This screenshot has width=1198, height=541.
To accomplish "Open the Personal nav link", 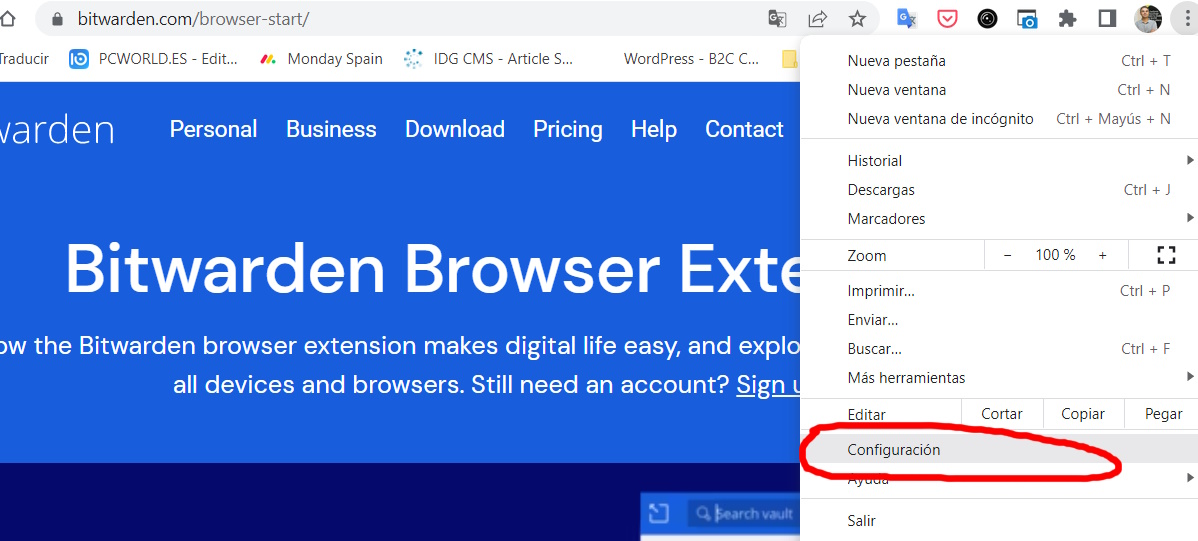I will click(x=213, y=129).
